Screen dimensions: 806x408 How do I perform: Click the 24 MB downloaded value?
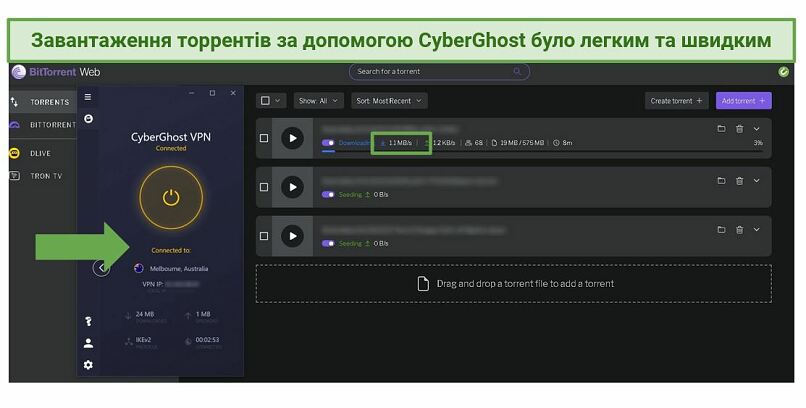click(x=145, y=314)
